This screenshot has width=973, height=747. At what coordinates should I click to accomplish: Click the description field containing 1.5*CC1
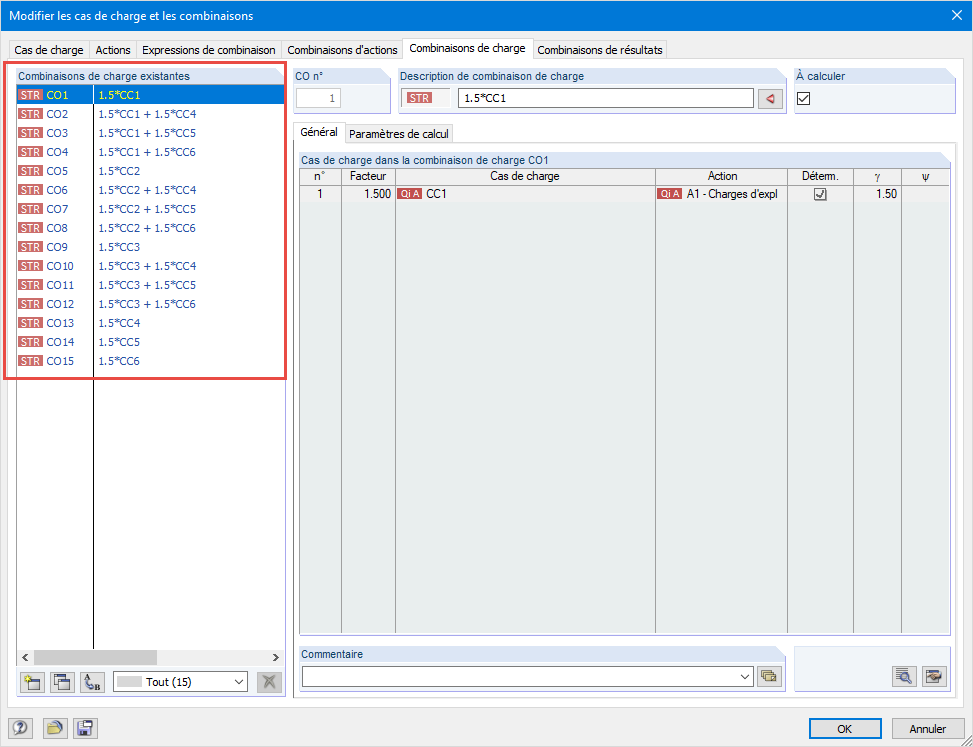[606, 98]
